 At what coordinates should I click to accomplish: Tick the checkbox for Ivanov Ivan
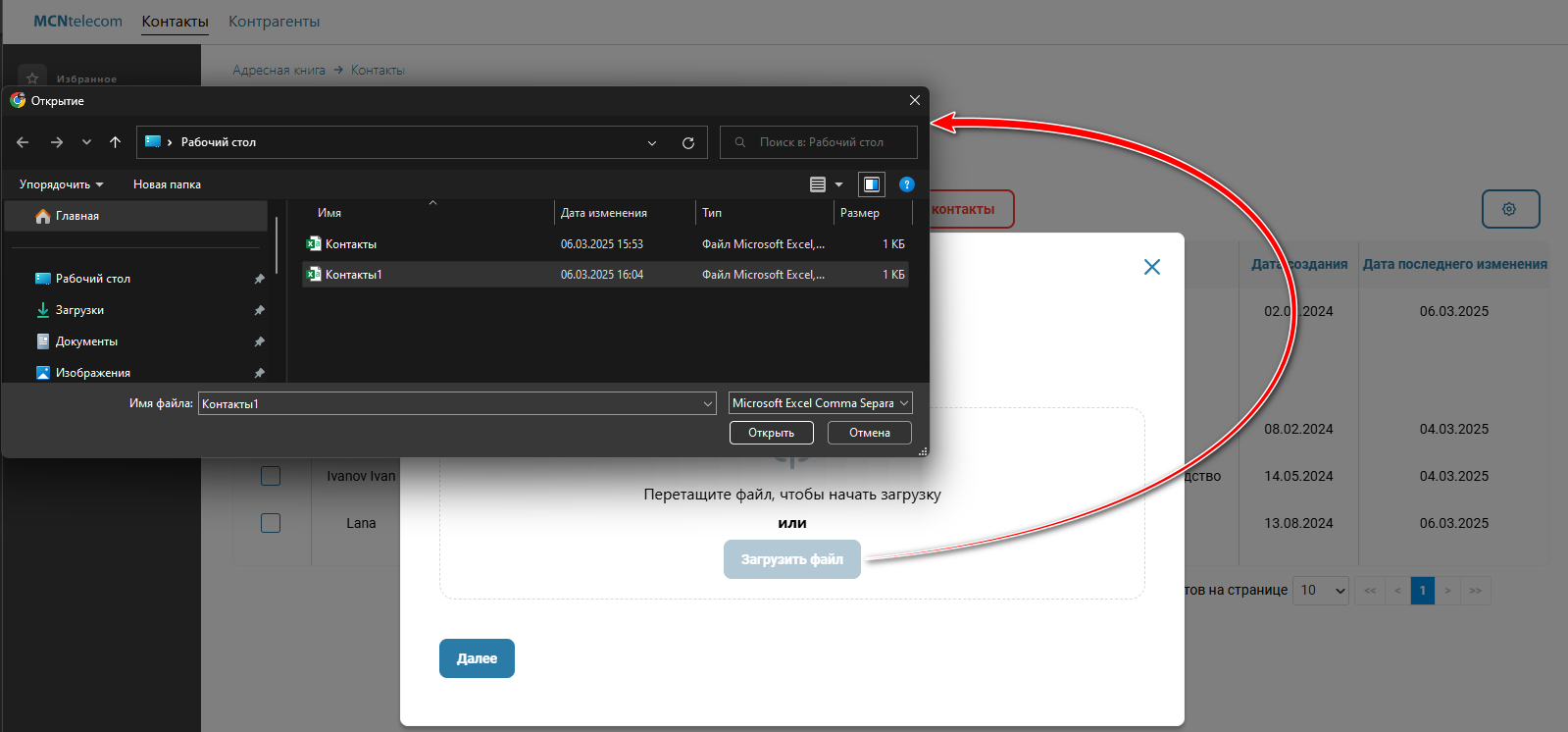(x=271, y=476)
